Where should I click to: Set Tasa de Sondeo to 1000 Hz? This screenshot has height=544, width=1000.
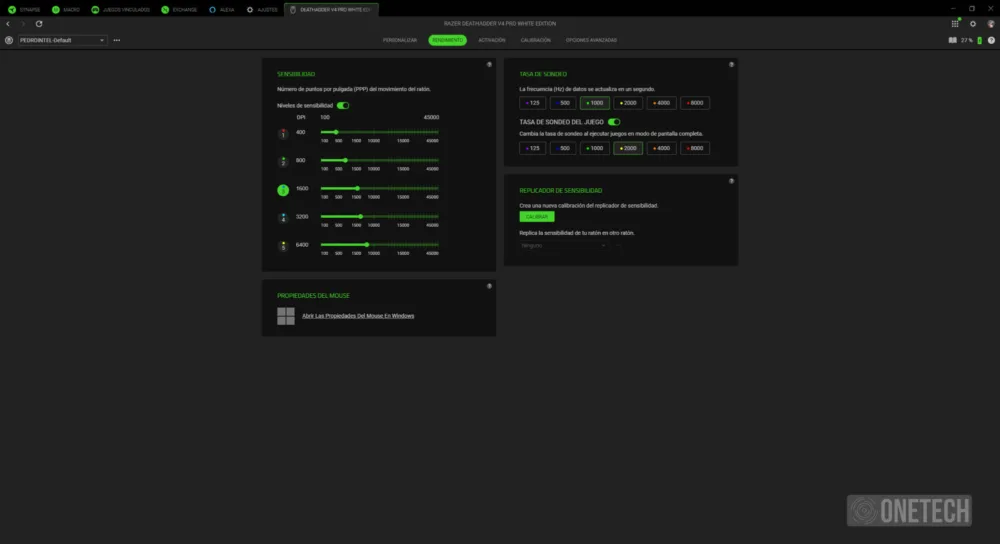pyautogui.click(x=594, y=103)
